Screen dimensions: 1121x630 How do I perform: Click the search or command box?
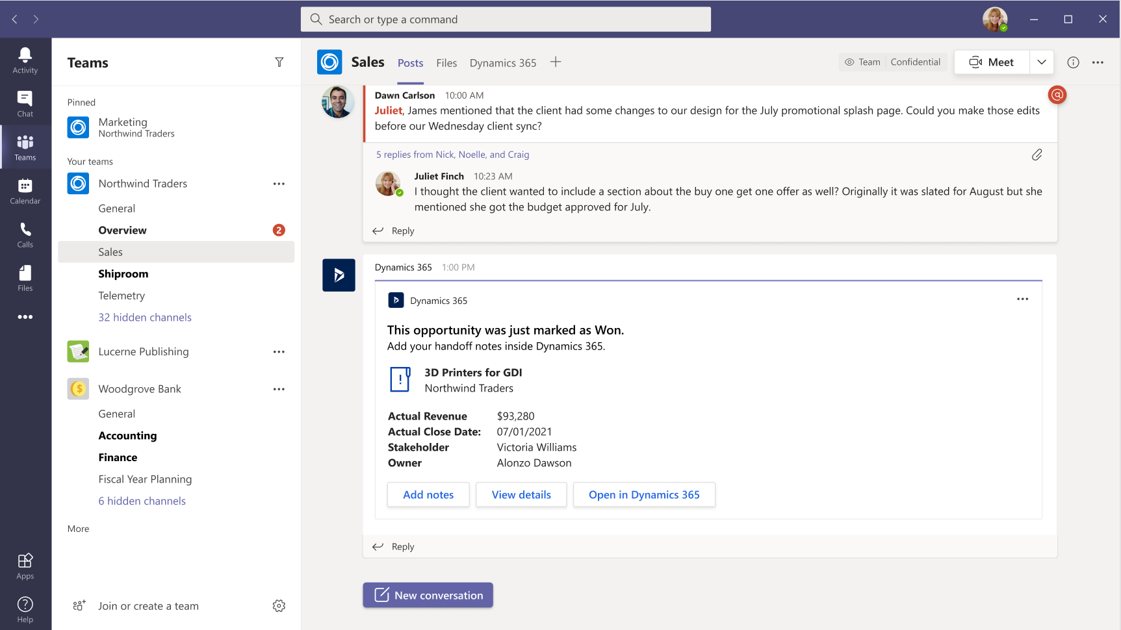click(x=506, y=19)
